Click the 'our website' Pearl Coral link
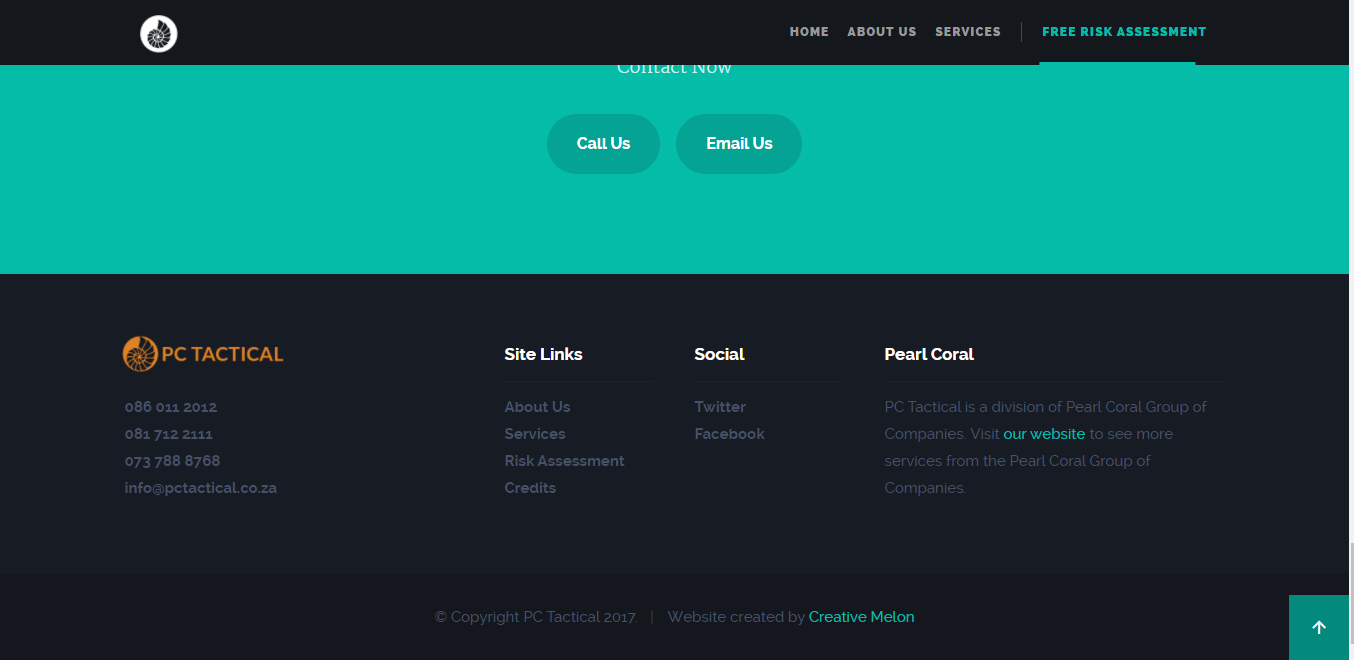1354x660 pixels. (x=1044, y=434)
